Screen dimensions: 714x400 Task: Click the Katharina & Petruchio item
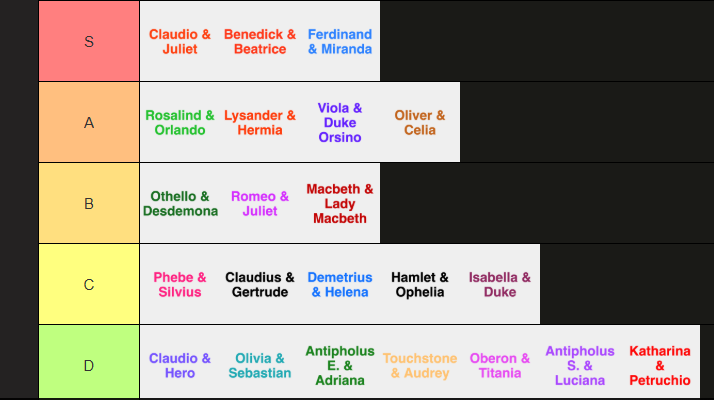tap(660, 366)
